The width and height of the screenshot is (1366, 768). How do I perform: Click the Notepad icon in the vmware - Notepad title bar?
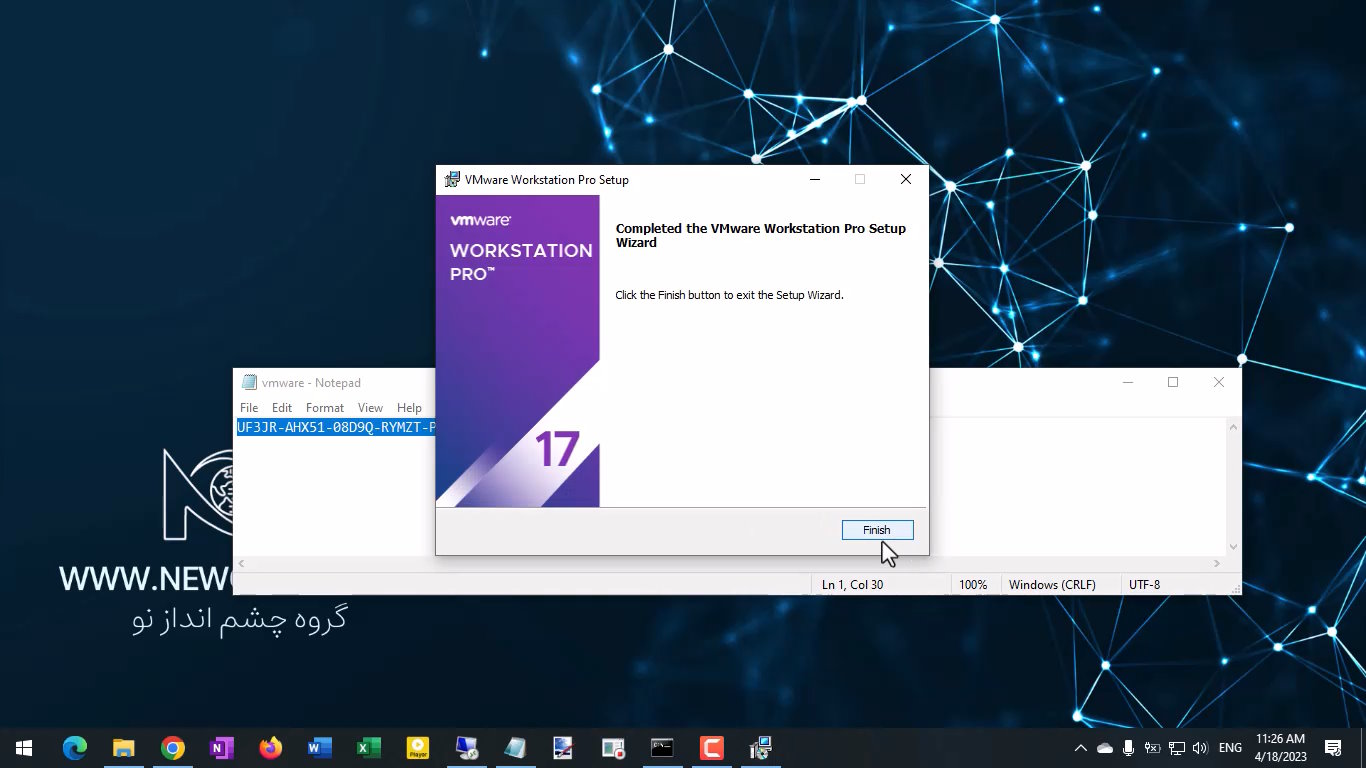coord(249,382)
